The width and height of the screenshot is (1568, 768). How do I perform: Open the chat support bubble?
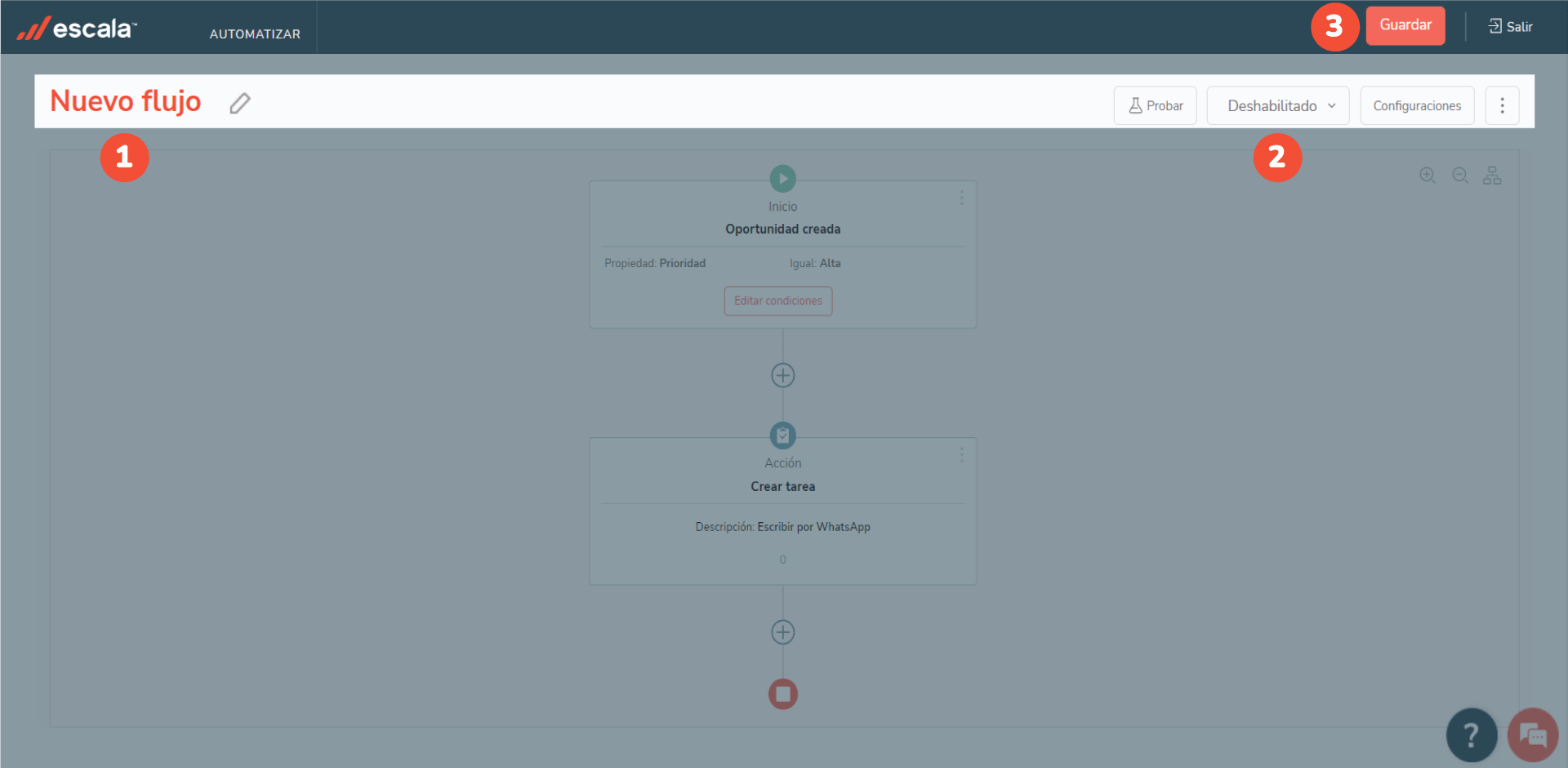1533,735
